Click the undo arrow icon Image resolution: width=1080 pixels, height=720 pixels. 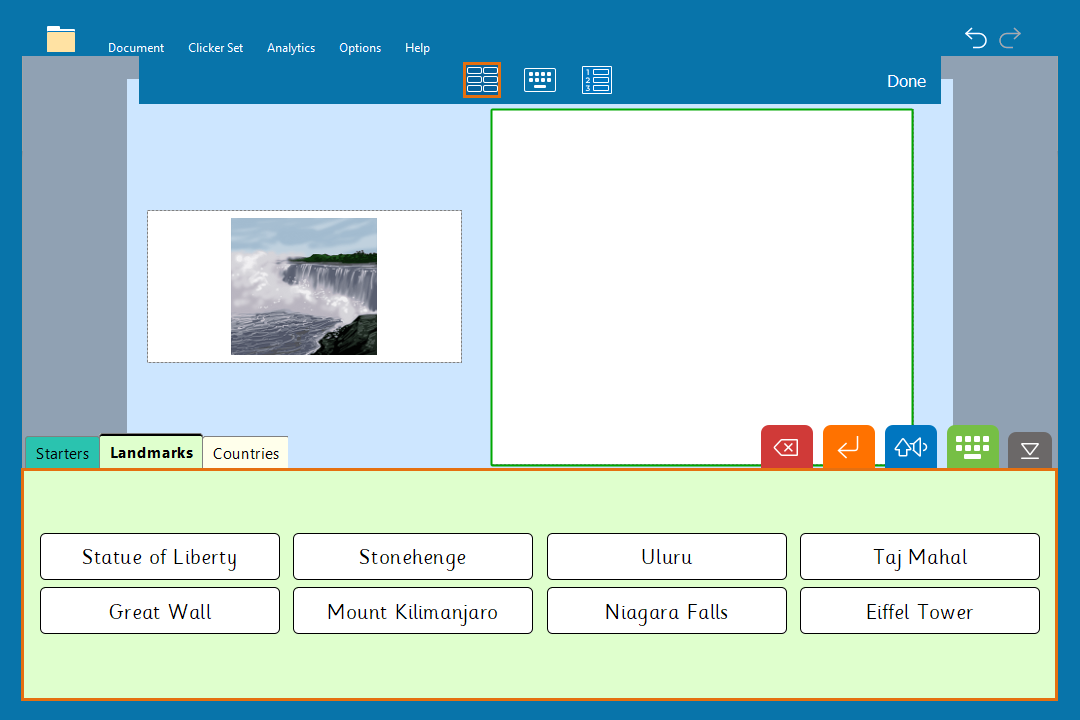[975, 38]
